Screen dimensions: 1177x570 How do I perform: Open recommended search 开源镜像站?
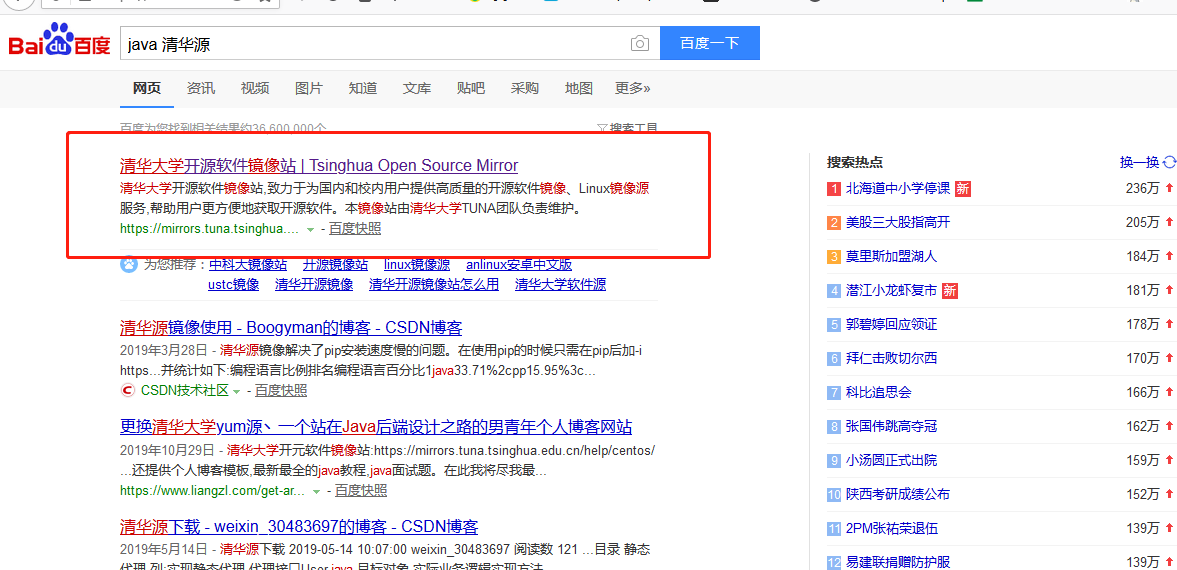pos(336,264)
